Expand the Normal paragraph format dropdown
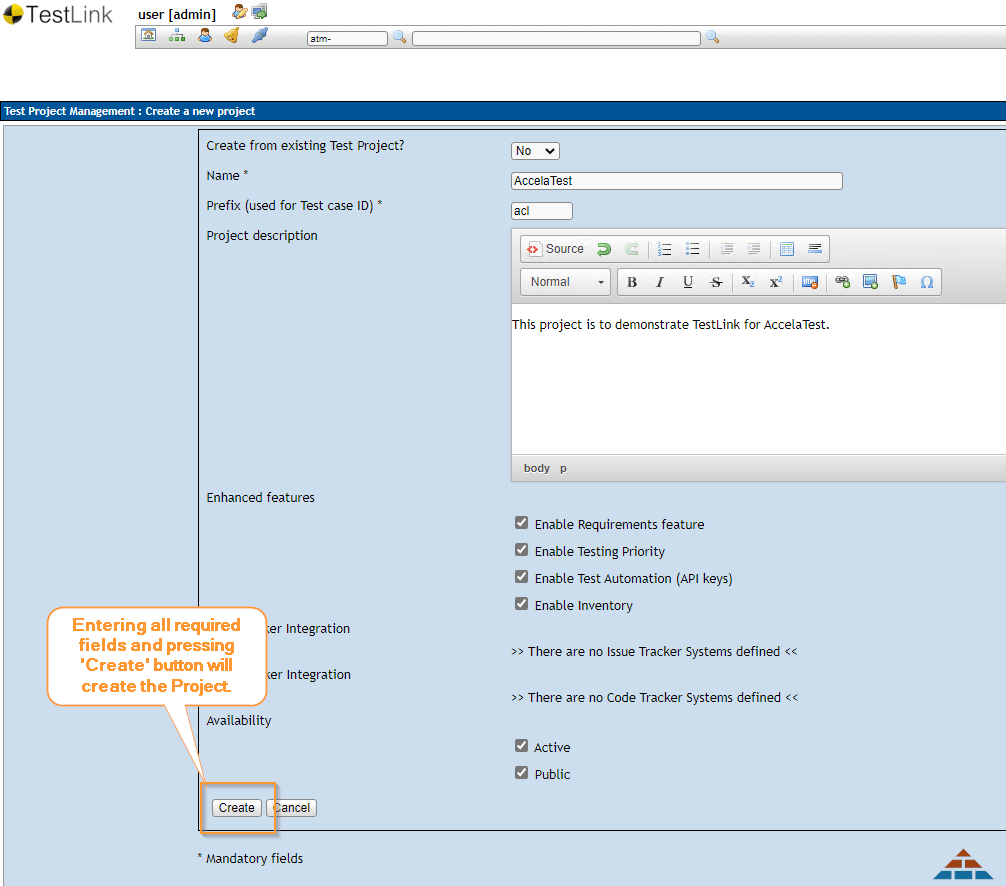1006x886 pixels. [566, 282]
